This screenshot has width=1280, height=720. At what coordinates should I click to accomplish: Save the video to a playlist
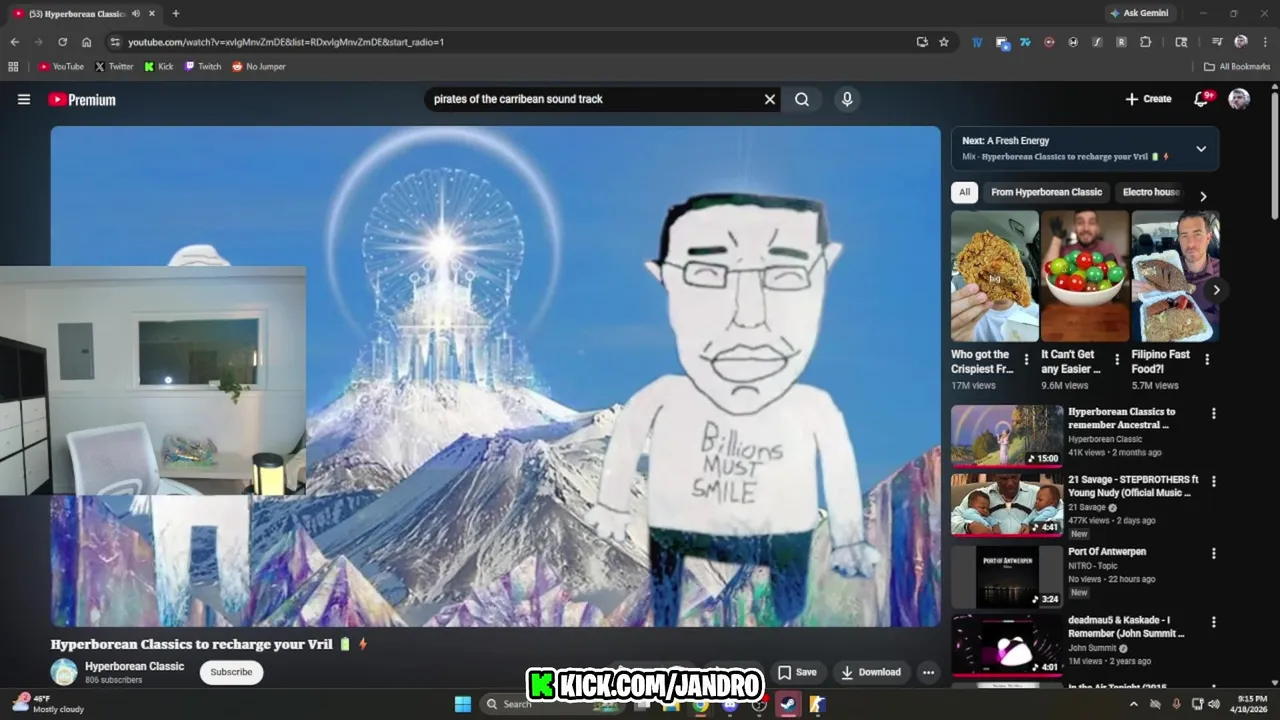coord(797,672)
